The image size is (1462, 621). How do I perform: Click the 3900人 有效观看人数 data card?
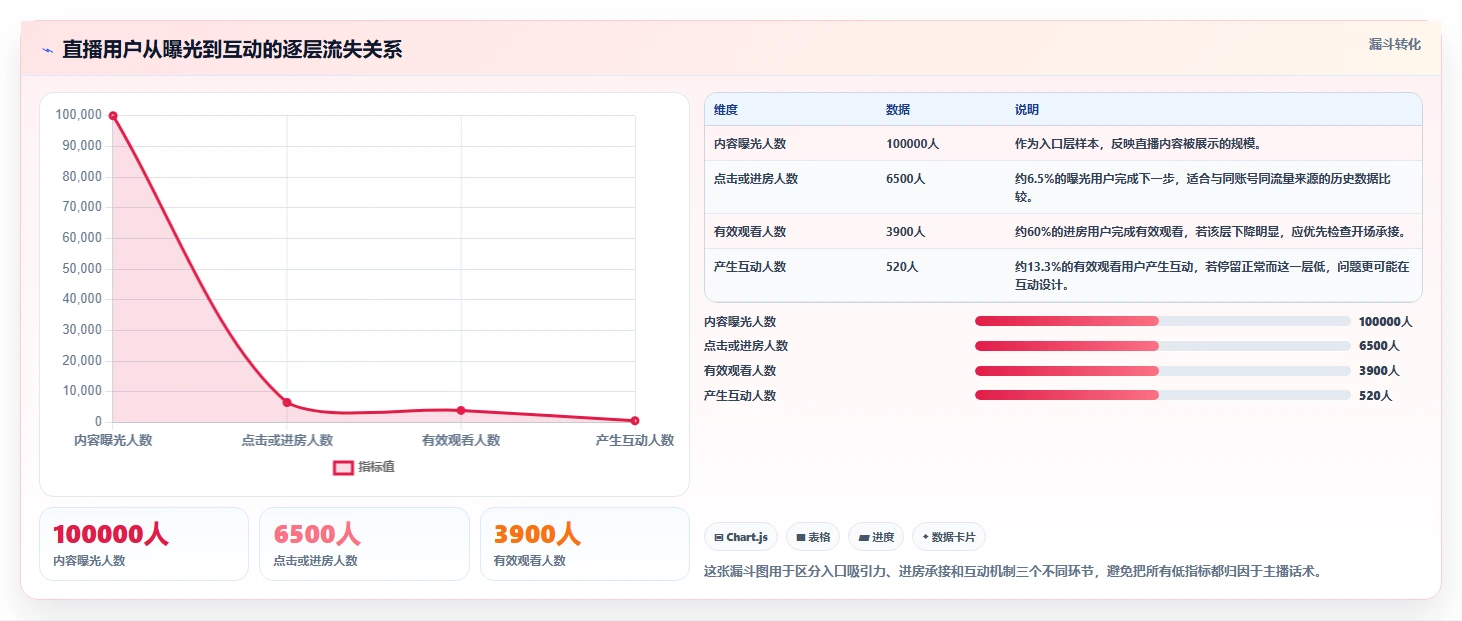point(585,544)
